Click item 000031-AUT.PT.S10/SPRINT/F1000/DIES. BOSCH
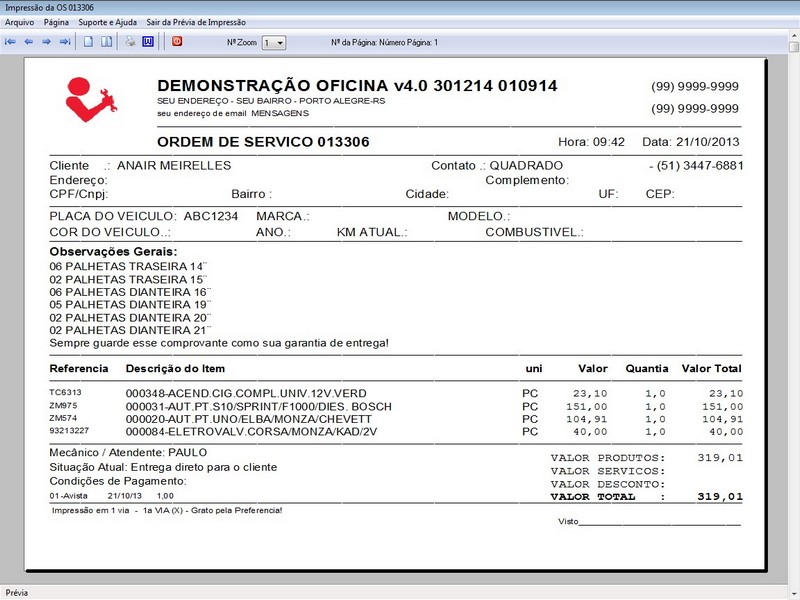Image resolution: width=800 pixels, height=600 pixels. coord(259,407)
